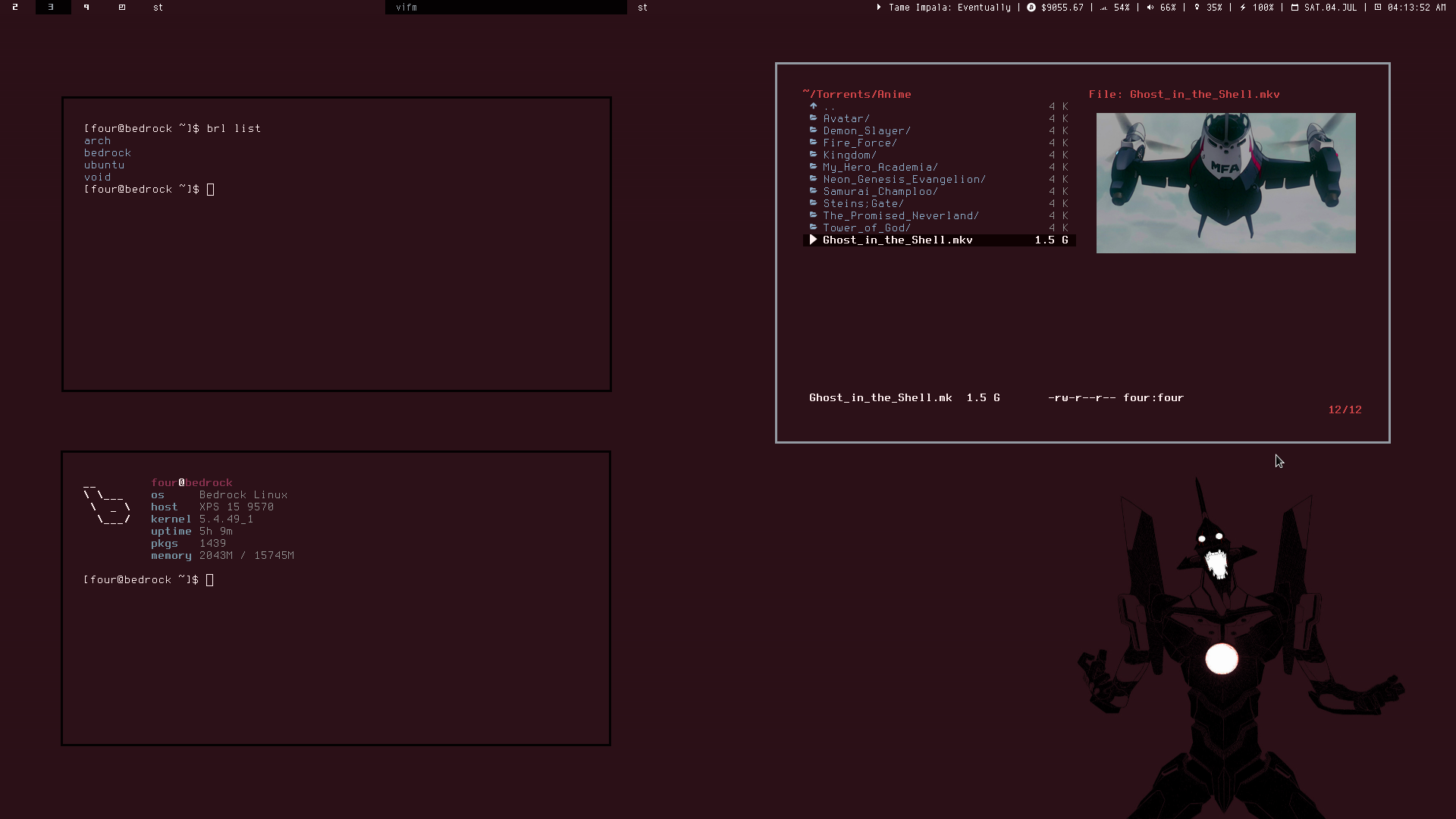This screenshot has height=819, width=1456.
Task: Click the volume speaker icon
Action: (x=1150, y=8)
